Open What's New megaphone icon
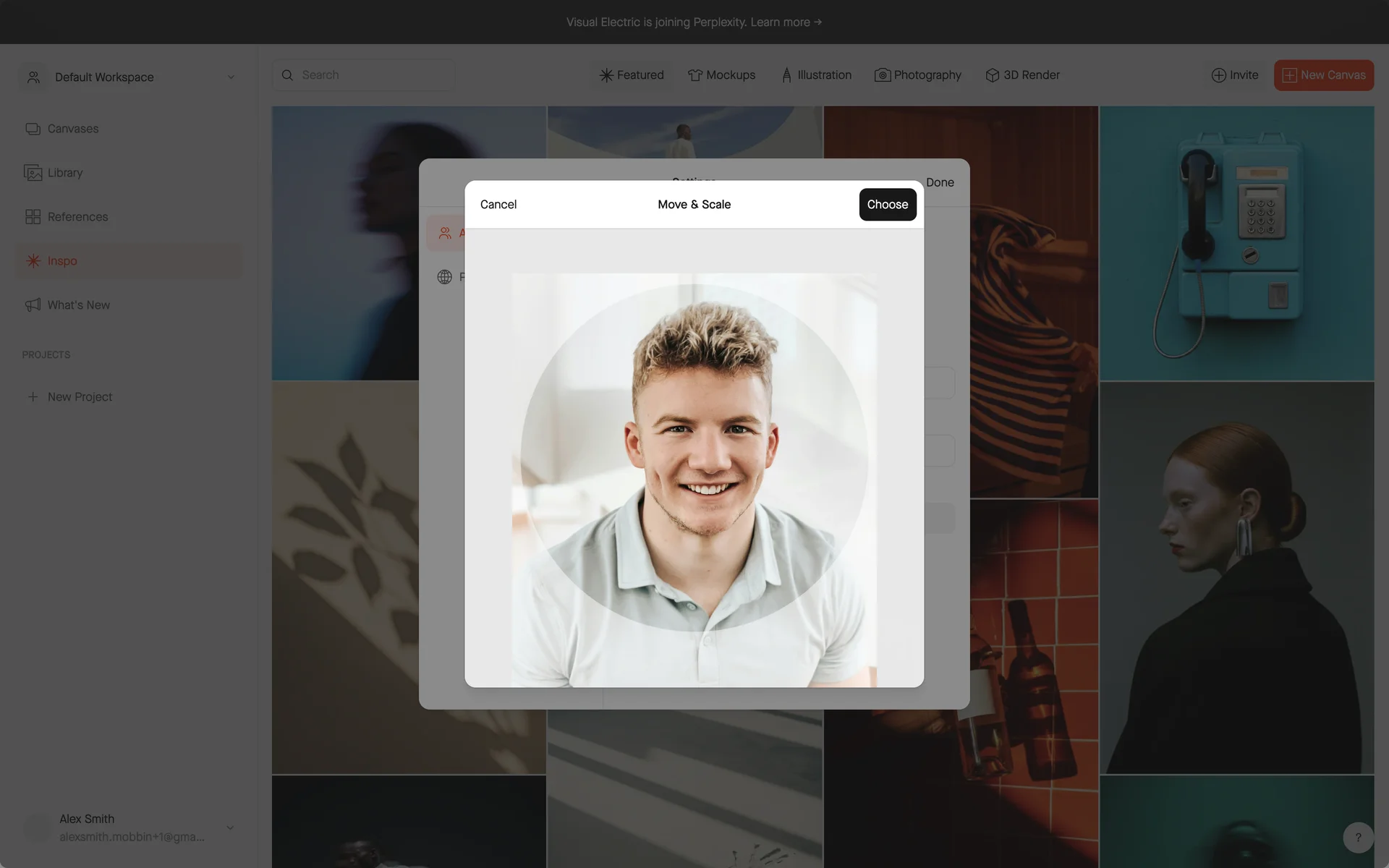Image resolution: width=1389 pixels, height=868 pixels. [x=33, y=305]
